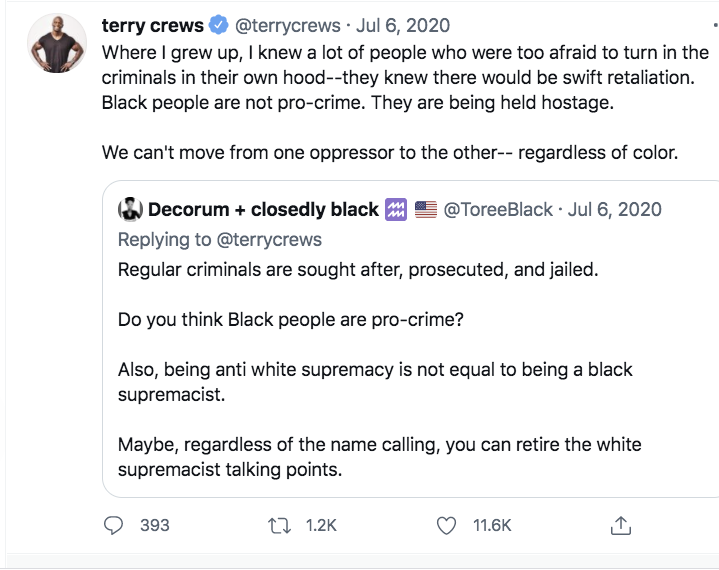This screenshot has height=570, width=719.
Task: Click the reply speech bubble icon
Action: (114, 524)
